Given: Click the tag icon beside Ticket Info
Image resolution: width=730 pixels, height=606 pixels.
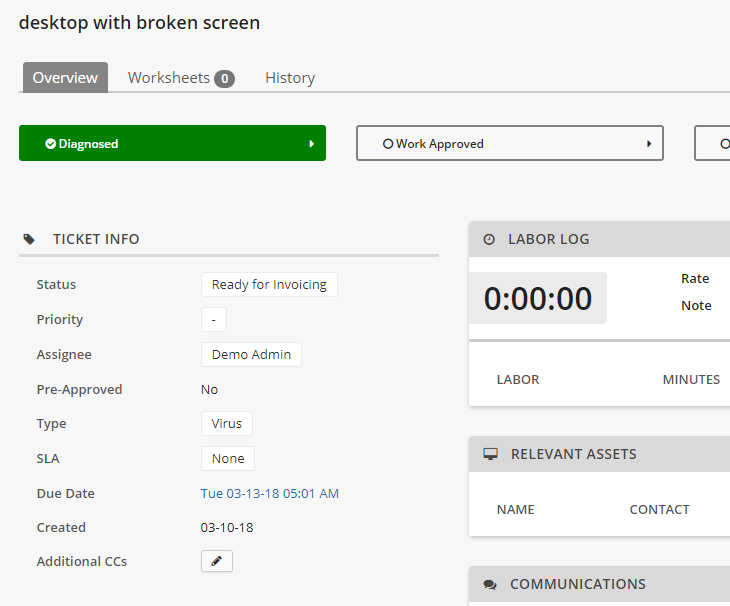Looking at the screenshot, I should (29, 239).
